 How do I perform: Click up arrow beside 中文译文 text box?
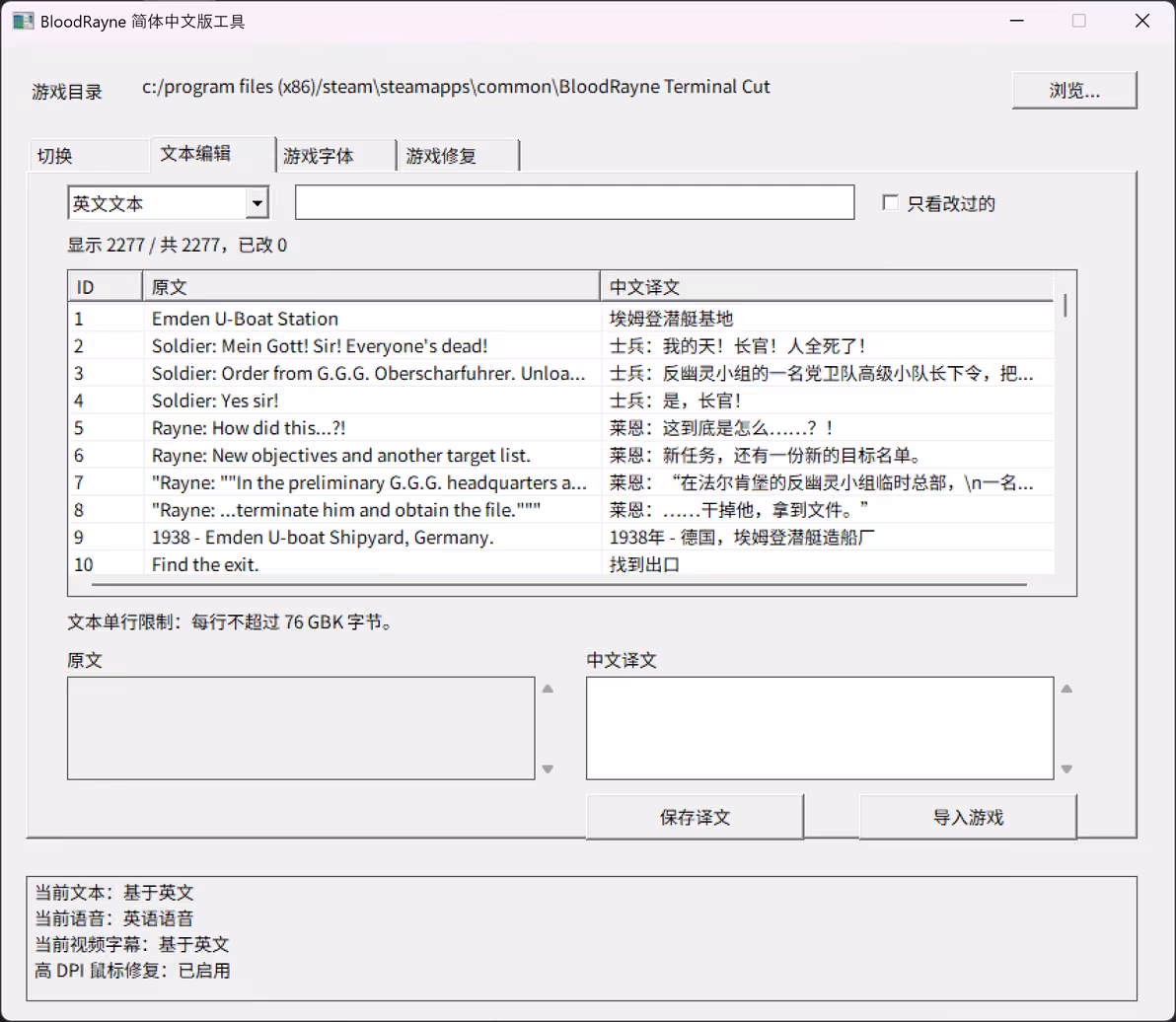click(1066, 689)
